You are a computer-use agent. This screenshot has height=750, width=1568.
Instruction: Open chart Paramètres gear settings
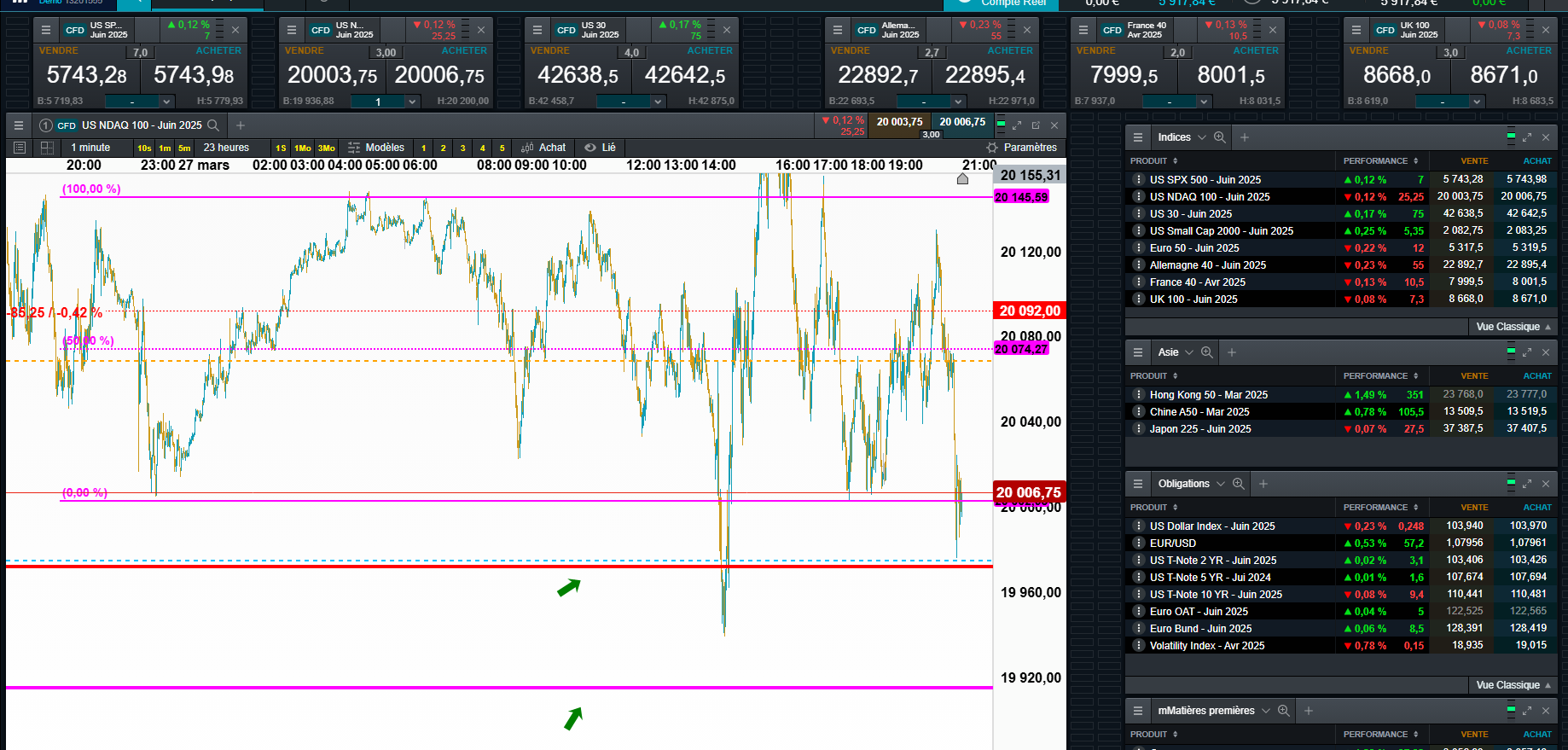coord(1021,148)
